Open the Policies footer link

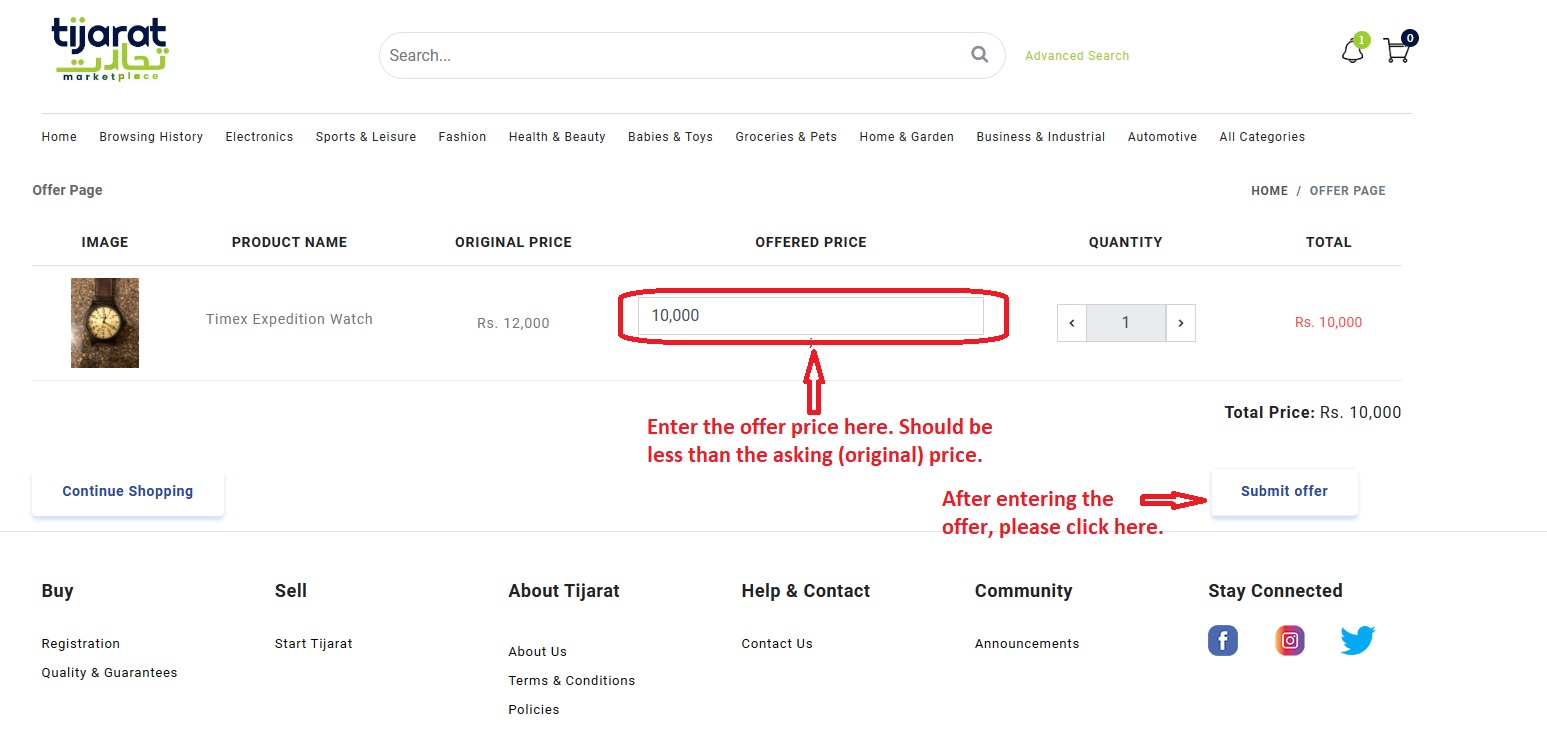(533, 710)
